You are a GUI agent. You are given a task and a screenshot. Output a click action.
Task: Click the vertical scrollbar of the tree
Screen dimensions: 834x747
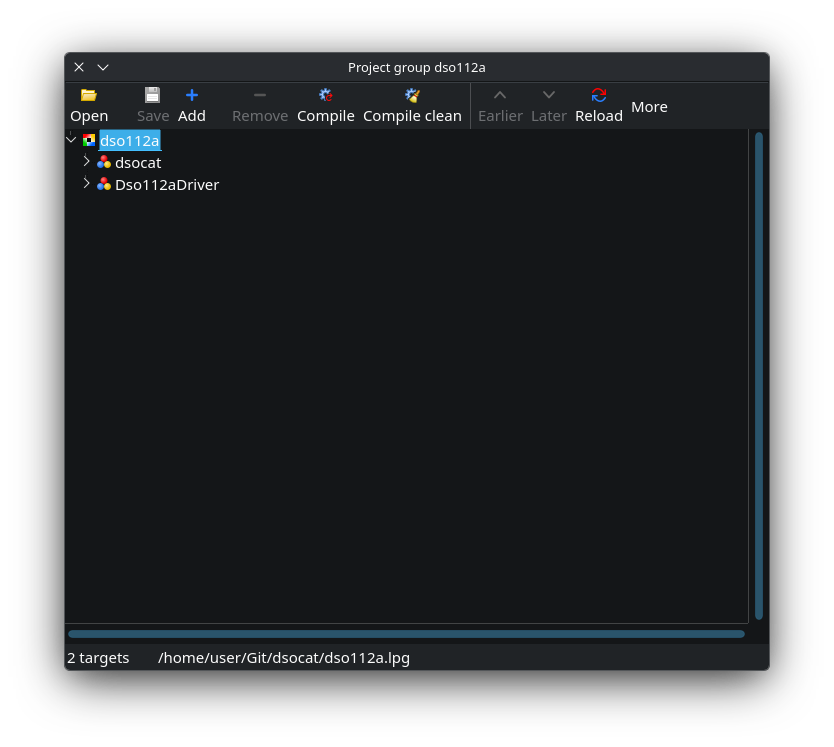coord(758,376)
